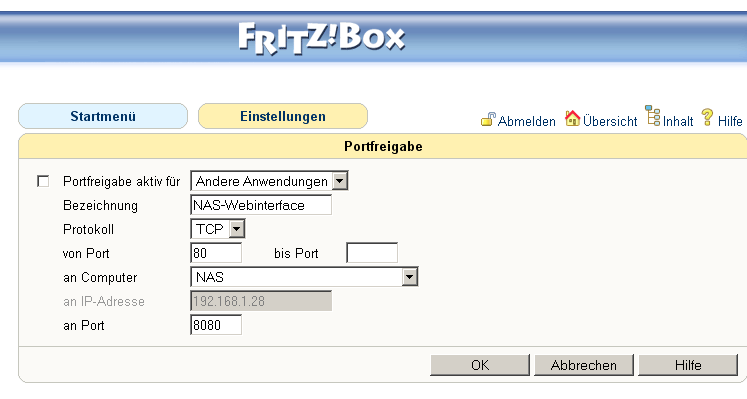Viewport: 747px width, 399px height.
Task: Click the an Port 8080 field
Action: [x=216, y=325]
